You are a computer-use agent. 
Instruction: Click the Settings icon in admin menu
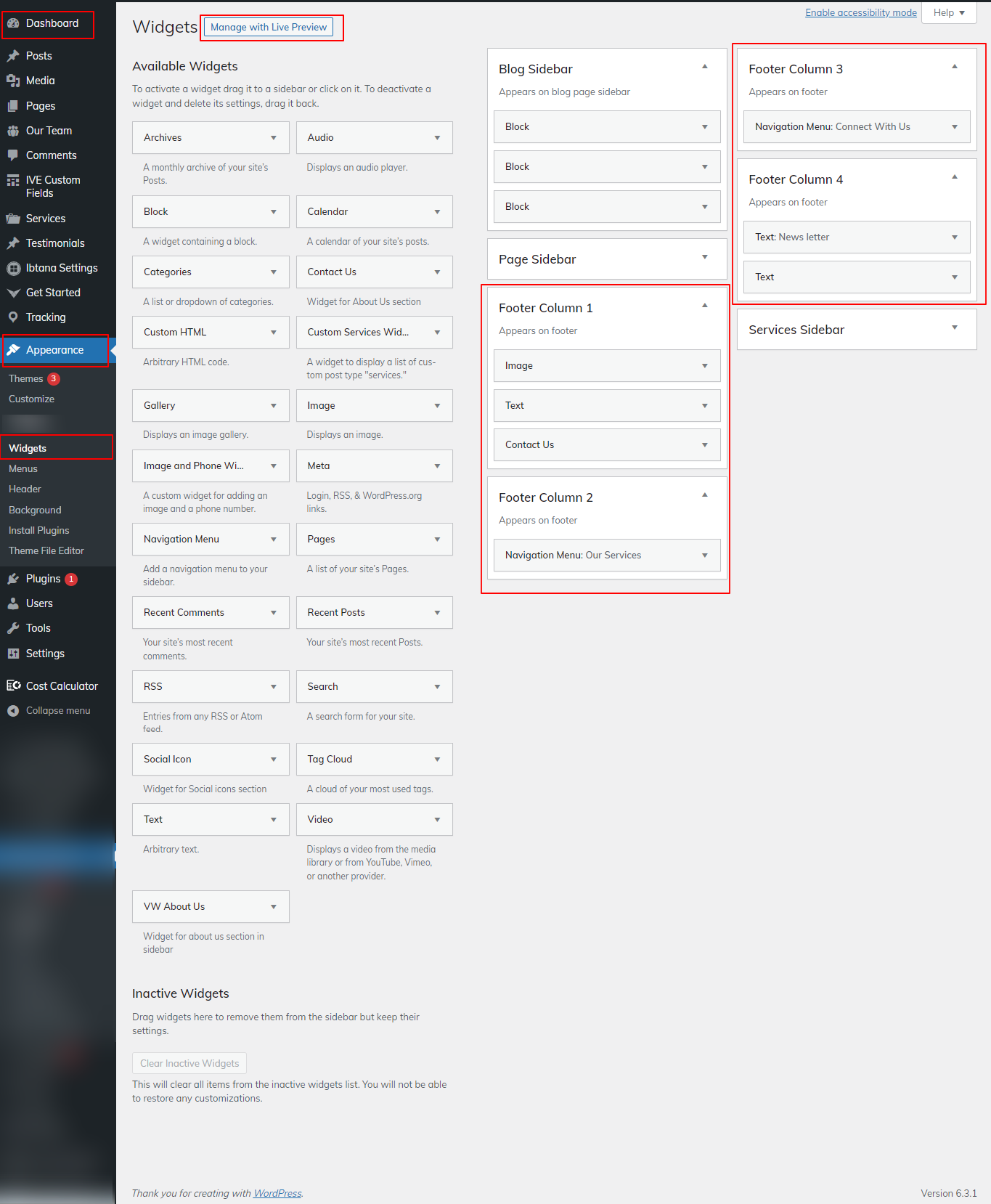pos(13,654)
